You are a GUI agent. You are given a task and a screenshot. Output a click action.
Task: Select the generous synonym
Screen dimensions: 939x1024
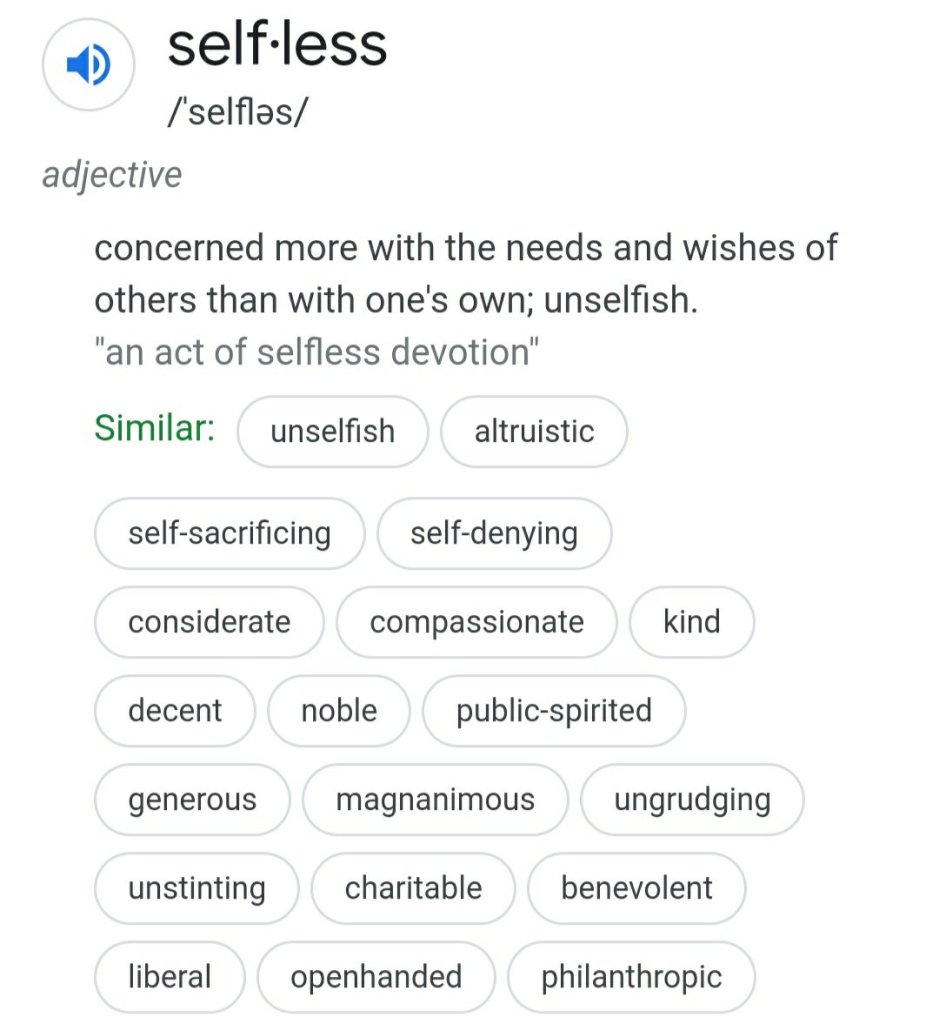191,799
